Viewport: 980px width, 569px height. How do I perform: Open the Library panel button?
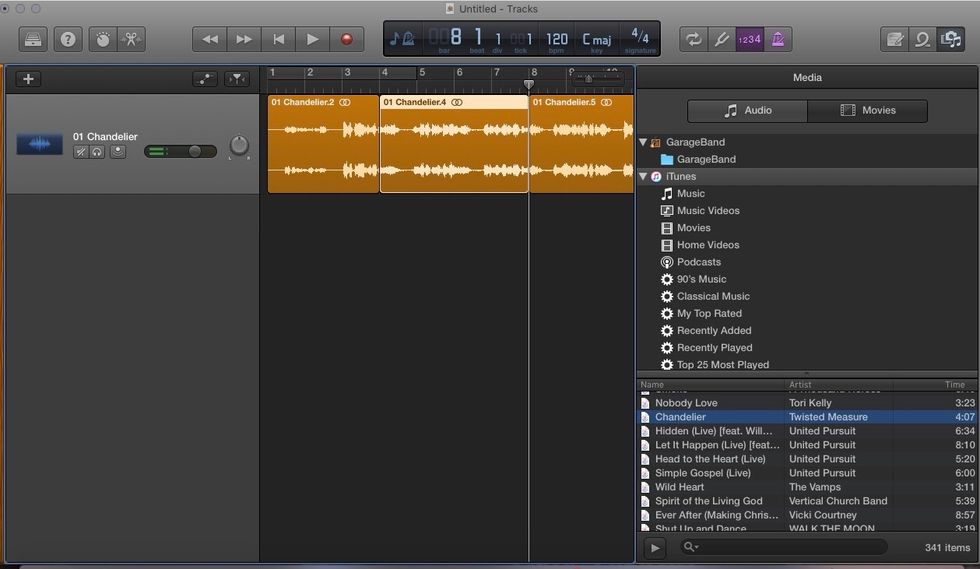pos(32,39)
